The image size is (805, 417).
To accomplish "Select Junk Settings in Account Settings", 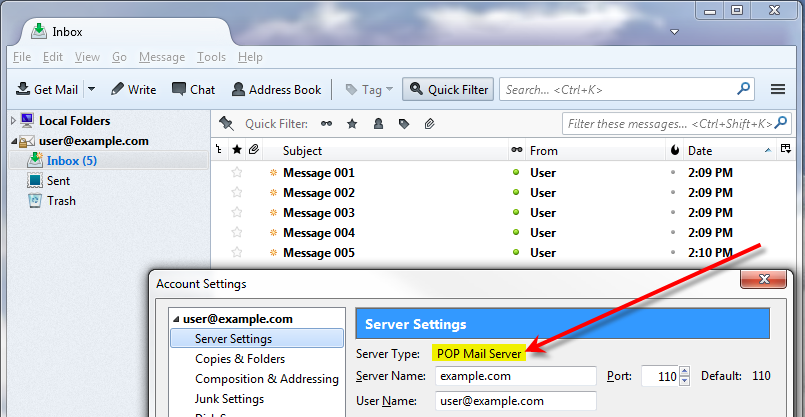I will pyautogui.click(x=229, y=399).
